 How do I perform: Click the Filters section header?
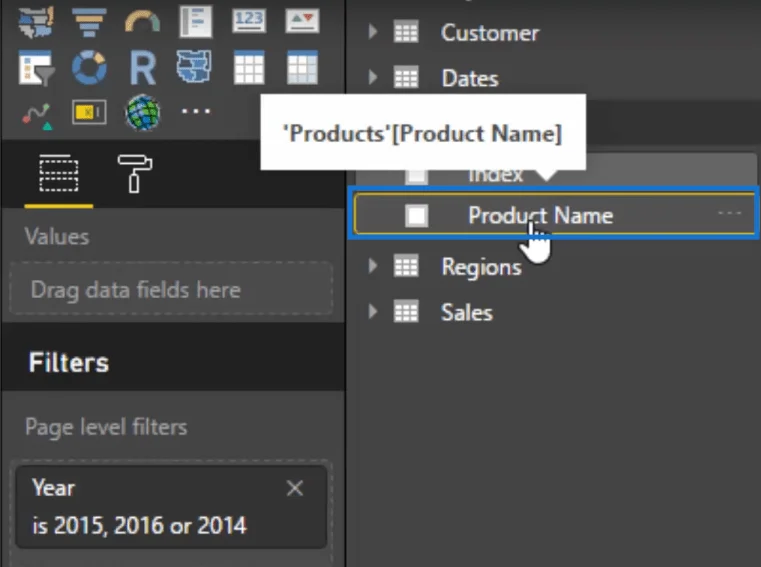pyautogui.click(x=68, y=363)
